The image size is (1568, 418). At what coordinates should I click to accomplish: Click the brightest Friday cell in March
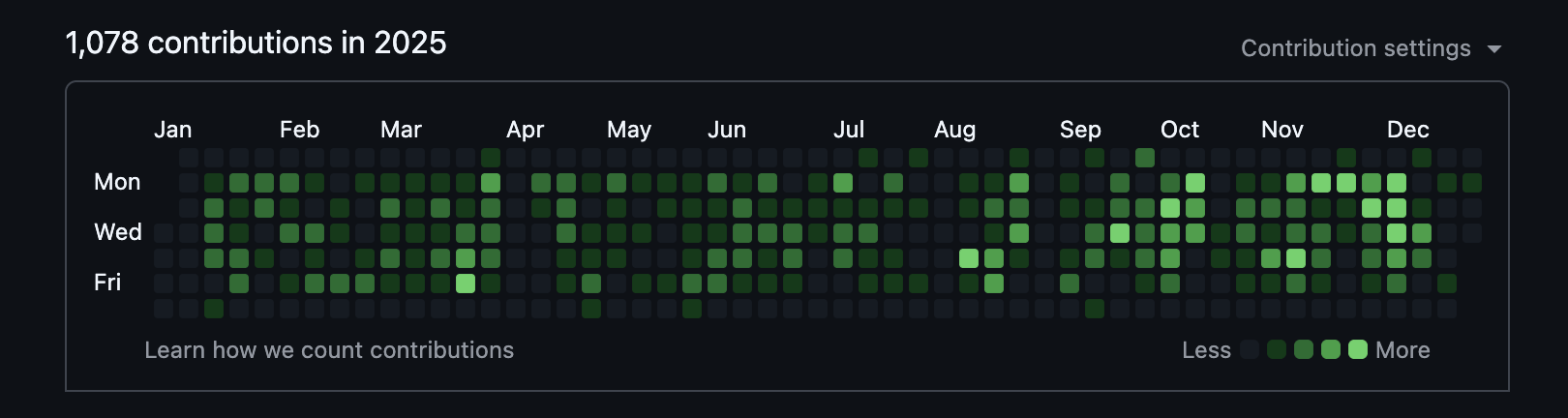tap(466, 284)
